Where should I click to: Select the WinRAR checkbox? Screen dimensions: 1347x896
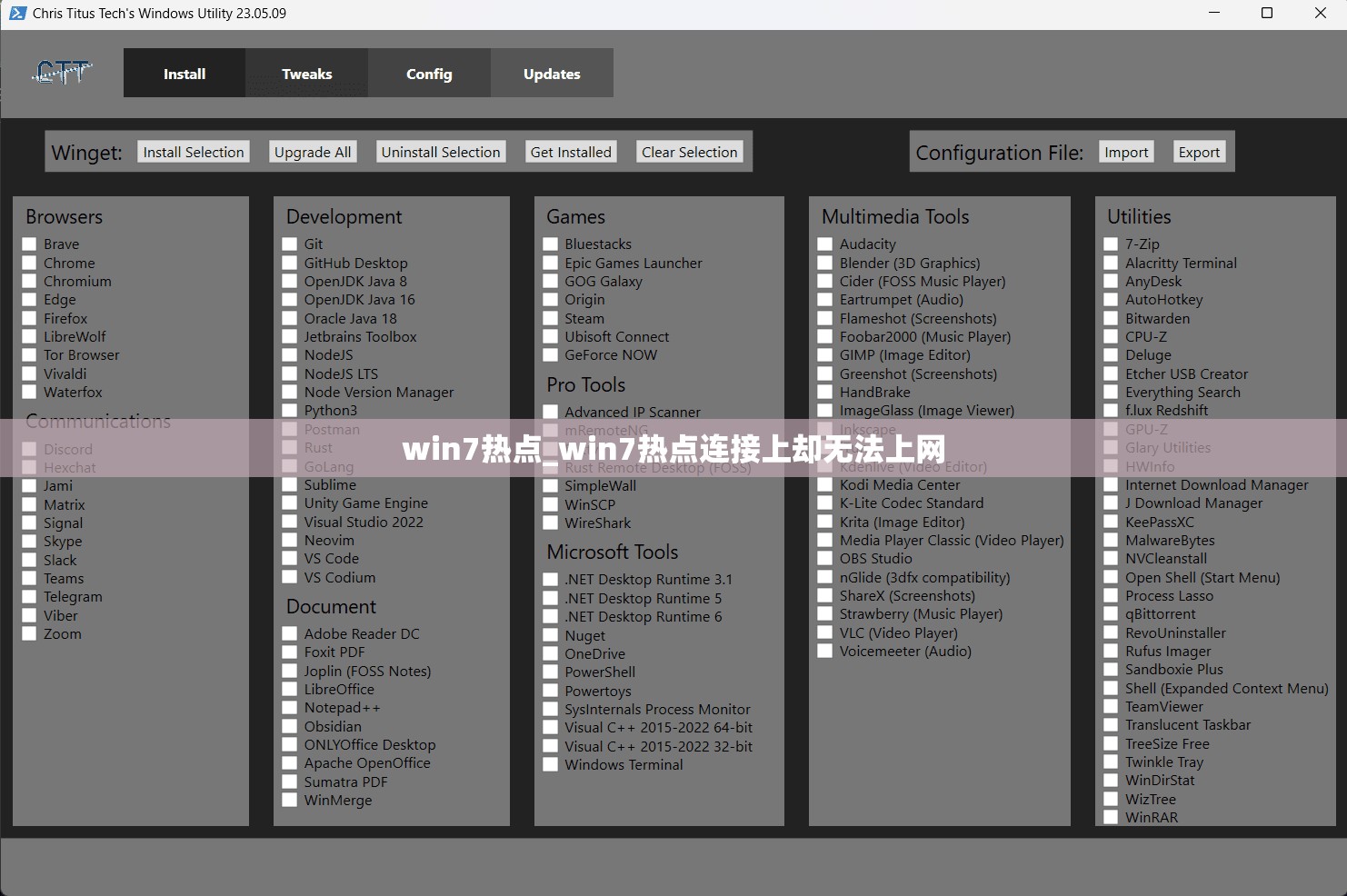coord(1111,818)
